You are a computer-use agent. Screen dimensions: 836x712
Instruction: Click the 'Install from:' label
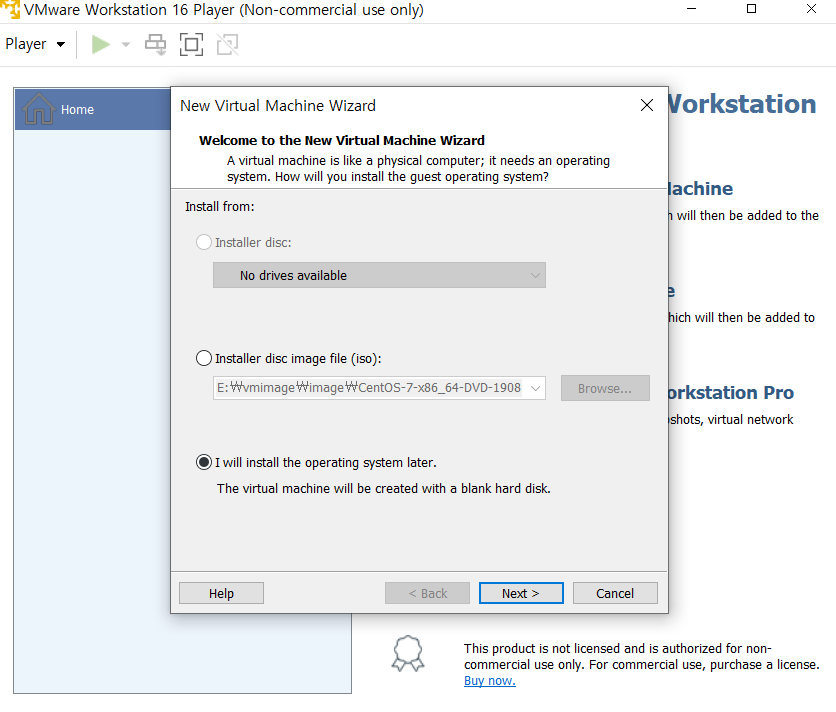pos(220,206)
